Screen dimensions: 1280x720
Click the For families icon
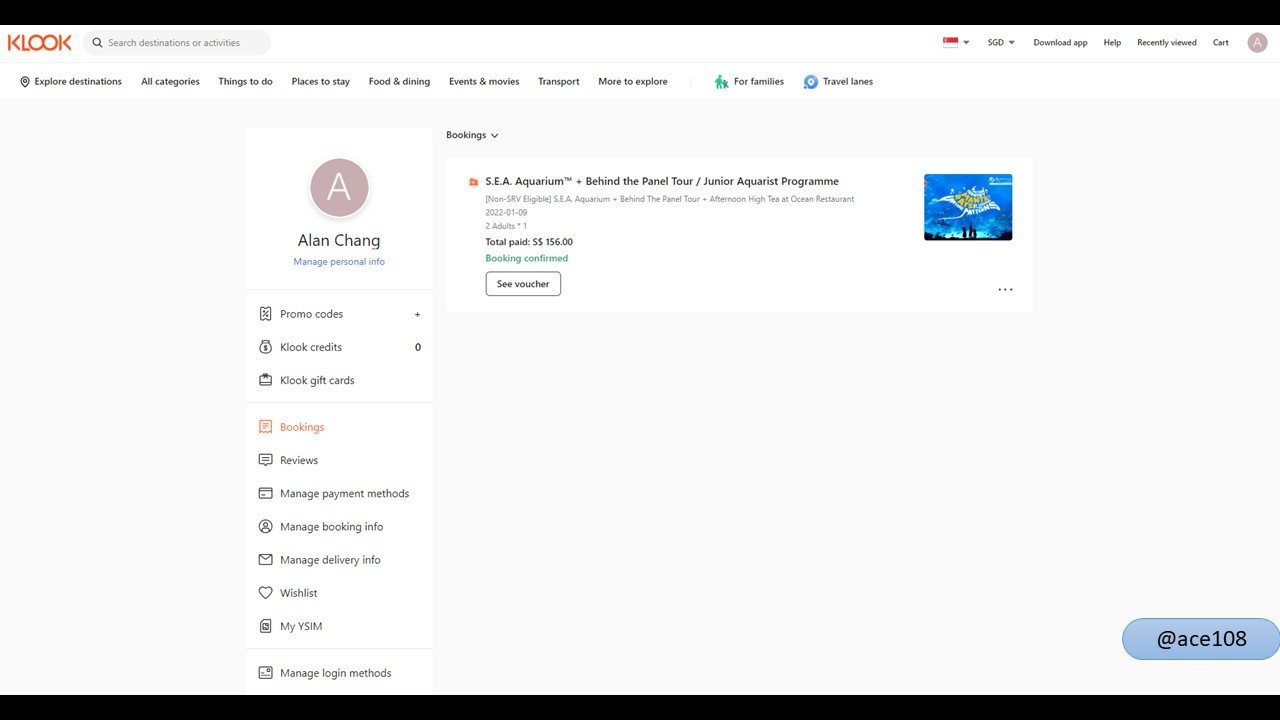click(721, 82)
